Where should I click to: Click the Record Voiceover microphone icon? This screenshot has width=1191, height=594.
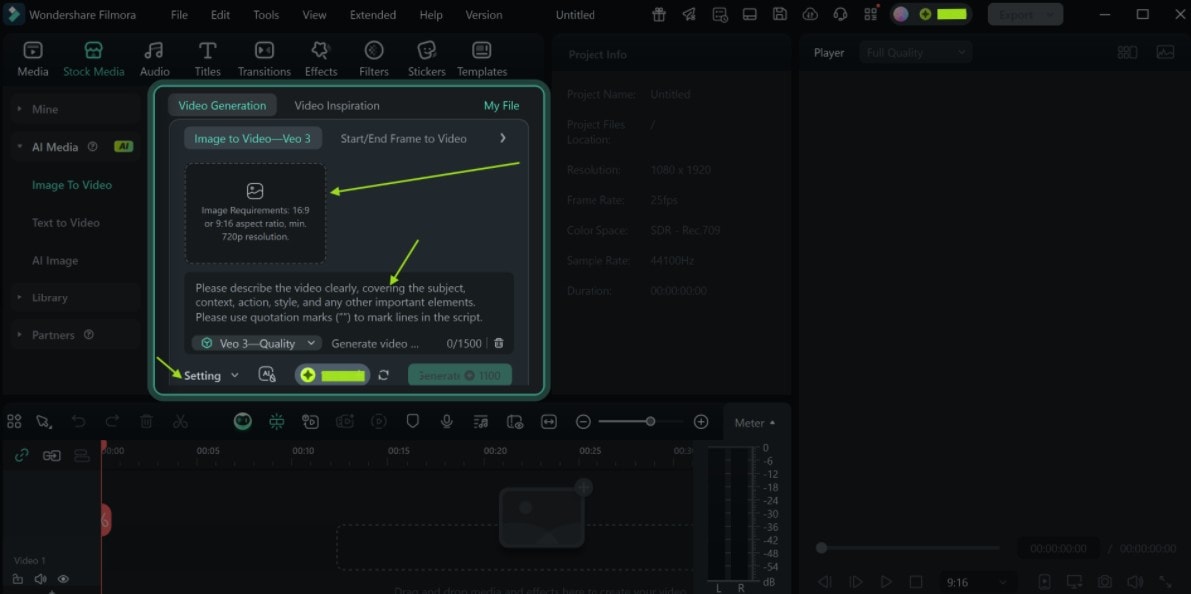pos(446,421)
